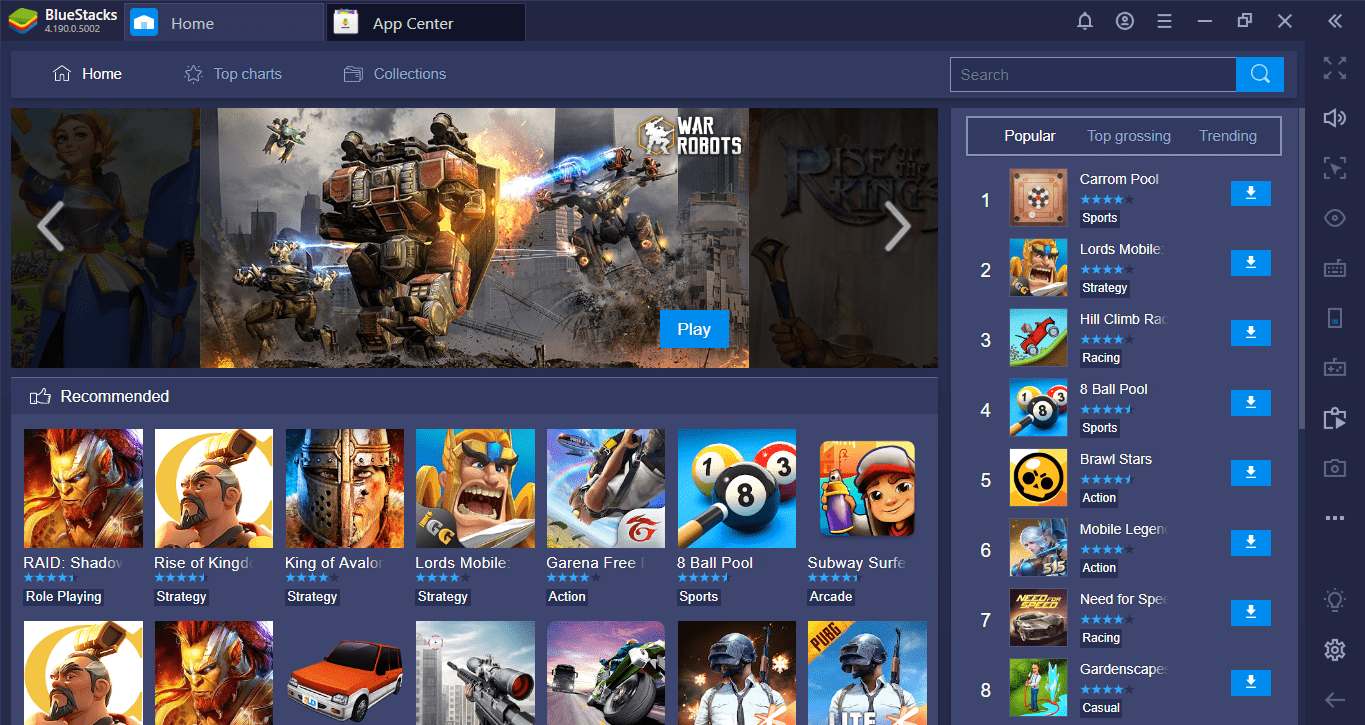Open 8 Ball Pool recommended thumbnail
The width and height of the screenshot is (1365, 725).
pyautogui.click(x=737, y=488)
